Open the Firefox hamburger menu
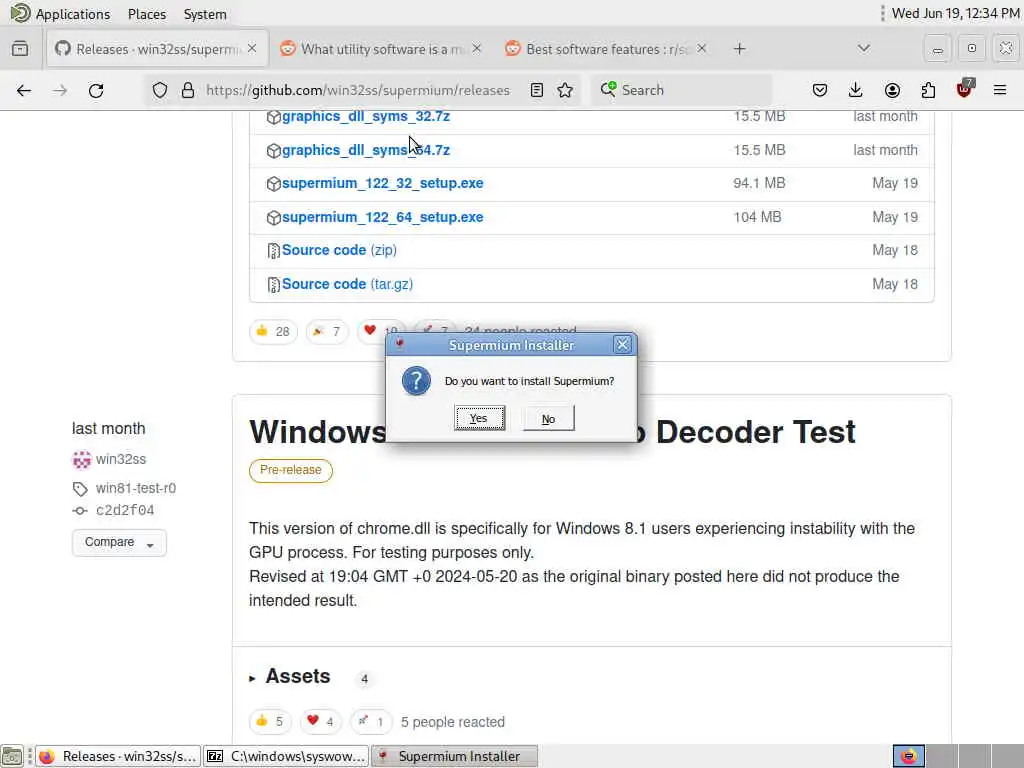Viewport: 1024px width, 768px height. pyautogui.click(x=1000, y=90)
